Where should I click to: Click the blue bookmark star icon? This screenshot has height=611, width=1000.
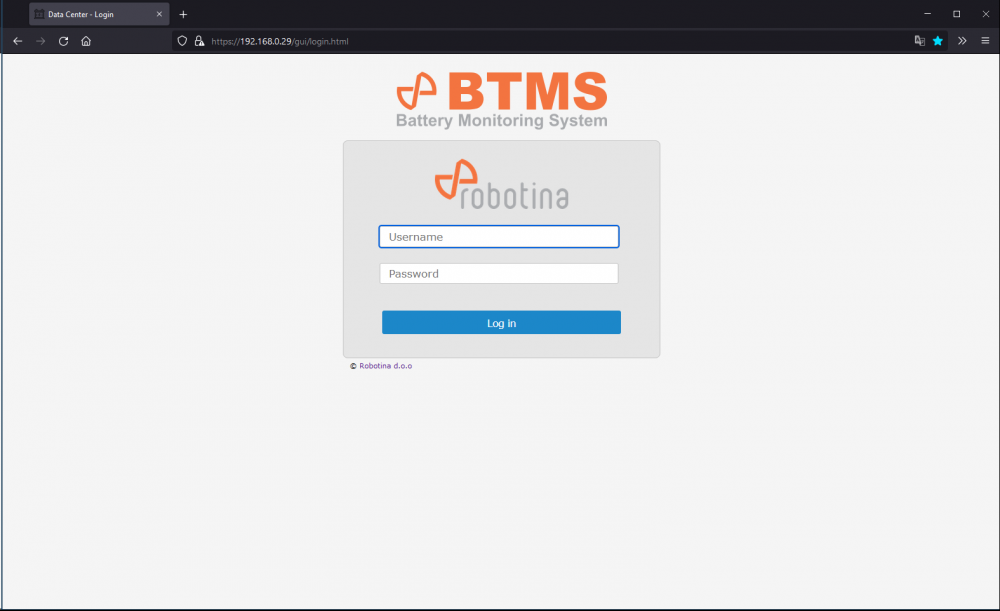pyautogui.click(x=938, y=41)
